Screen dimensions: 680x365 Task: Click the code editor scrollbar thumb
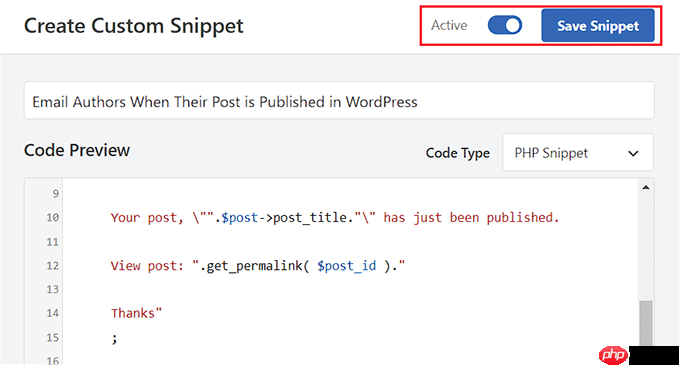[x=646, y=324]
